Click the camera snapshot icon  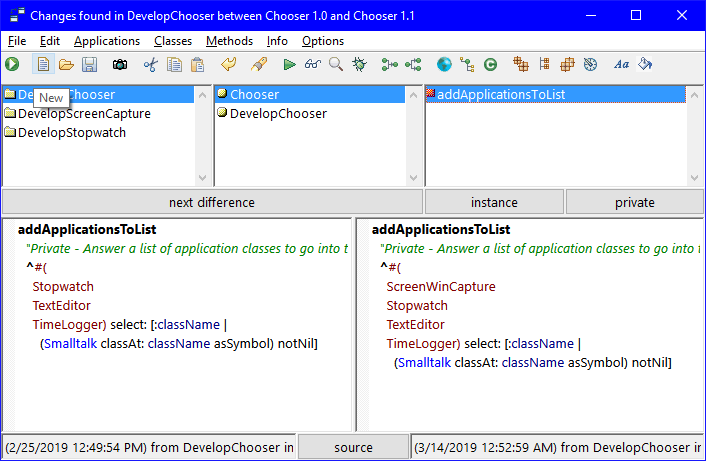[120, 65]
